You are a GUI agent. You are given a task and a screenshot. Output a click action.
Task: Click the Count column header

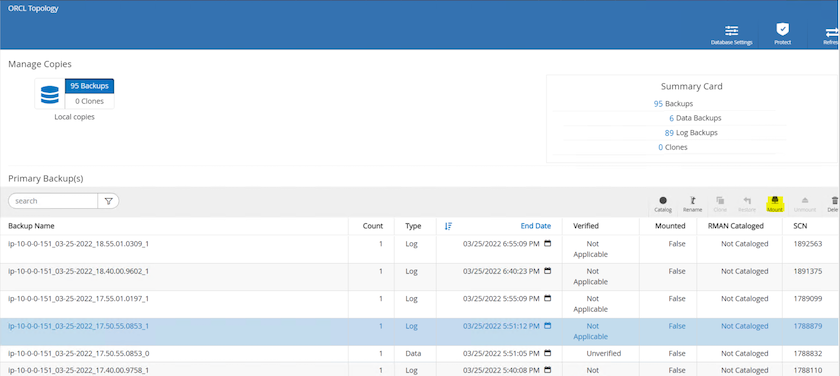point(373,226)
